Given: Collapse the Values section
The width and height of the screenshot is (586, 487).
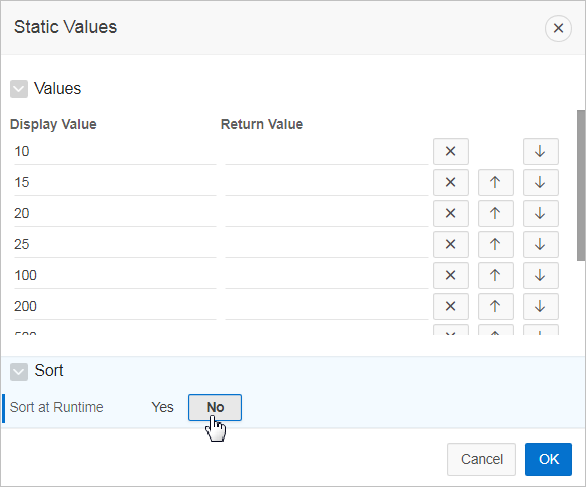Looking at the screenshot, I should [19, 89].
